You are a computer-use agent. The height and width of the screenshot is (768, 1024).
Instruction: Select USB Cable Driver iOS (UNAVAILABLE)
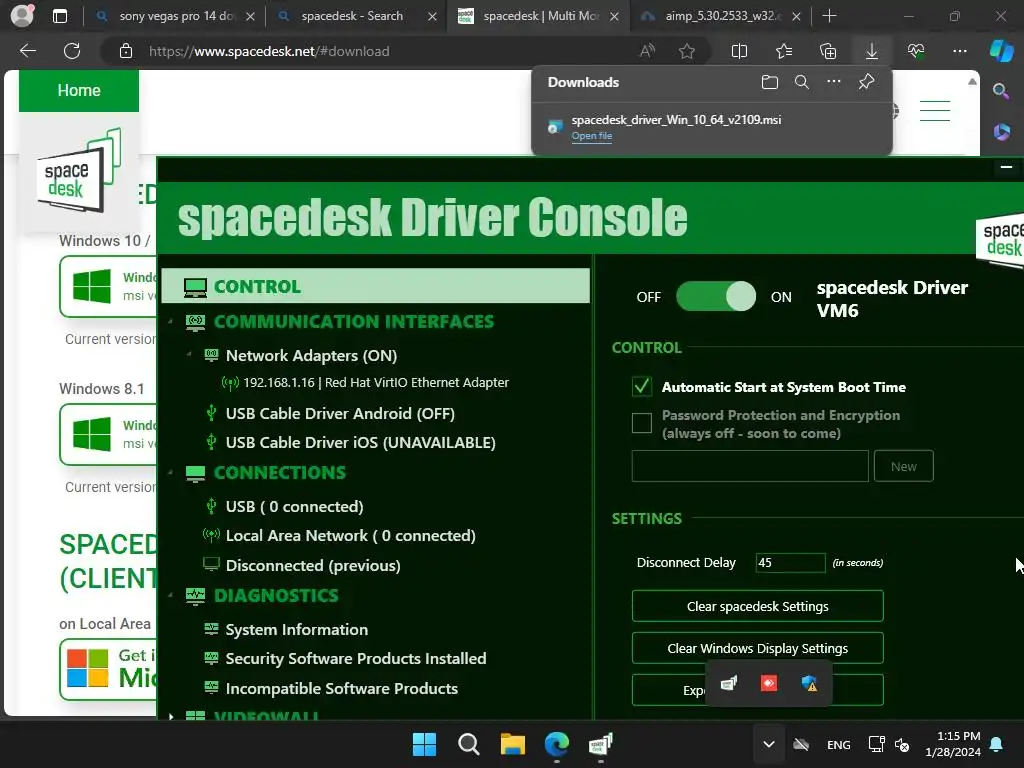tap(360, 442)
